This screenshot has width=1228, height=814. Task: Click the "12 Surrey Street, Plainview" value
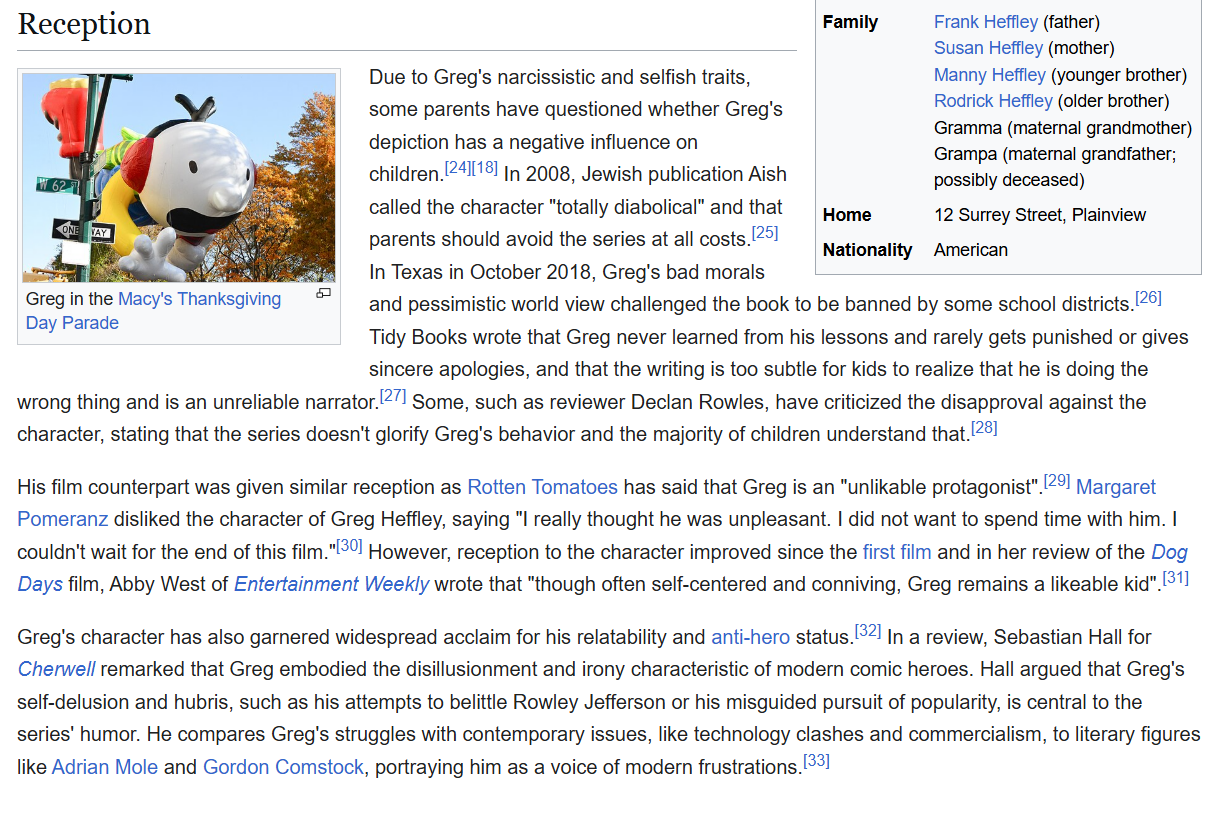(x=1040, y=215)
